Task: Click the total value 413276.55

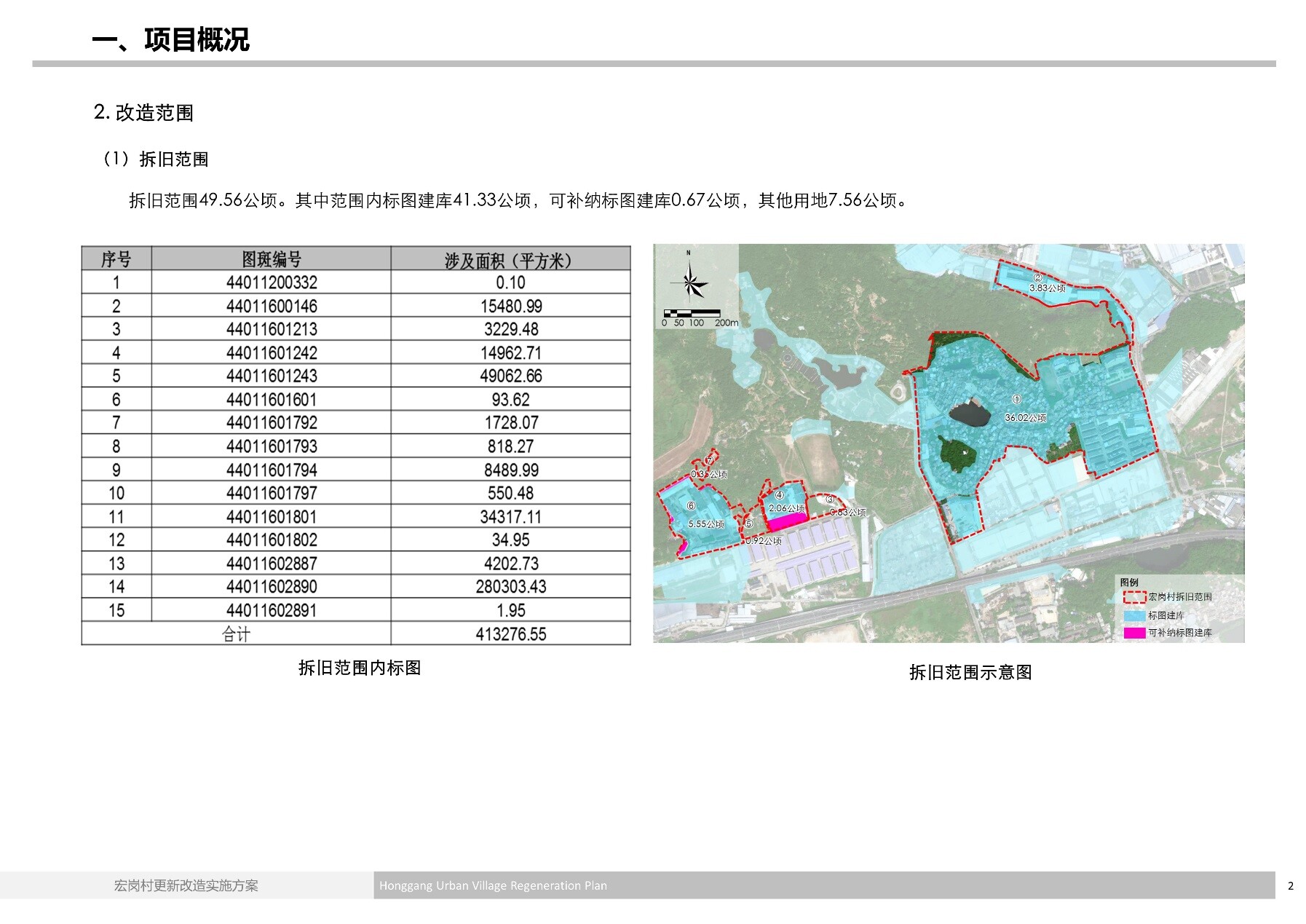Action: pos(510,634)
